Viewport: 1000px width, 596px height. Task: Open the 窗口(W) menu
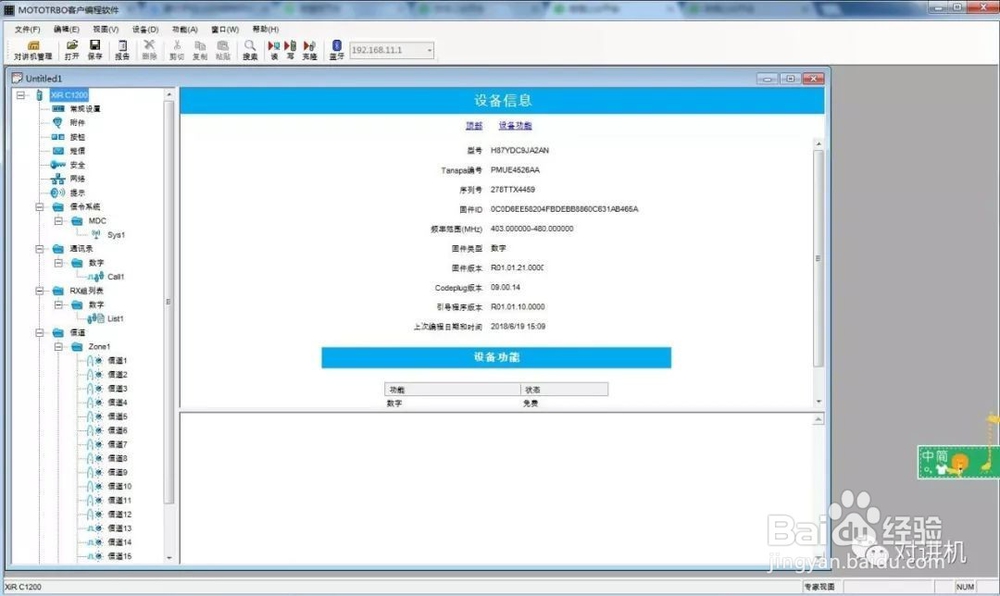[225, 29]
